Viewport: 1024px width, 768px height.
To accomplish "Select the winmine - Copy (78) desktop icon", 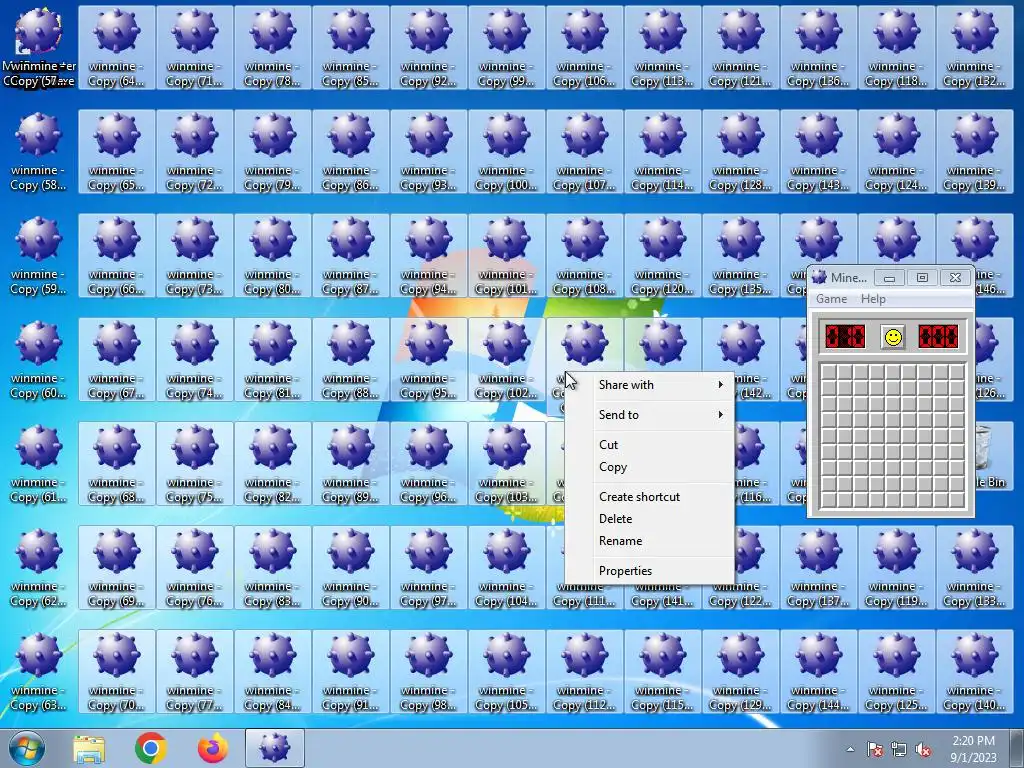I will [273, 48].
